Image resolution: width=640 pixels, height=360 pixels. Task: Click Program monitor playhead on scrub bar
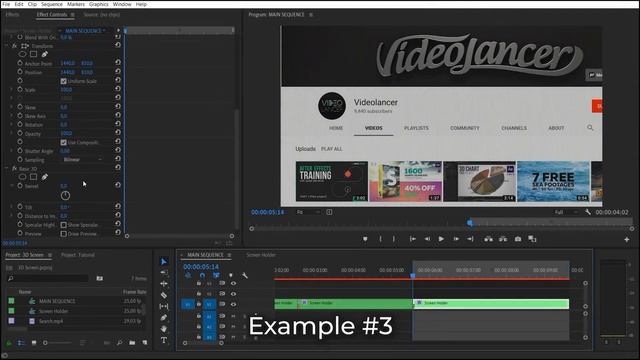470,222
